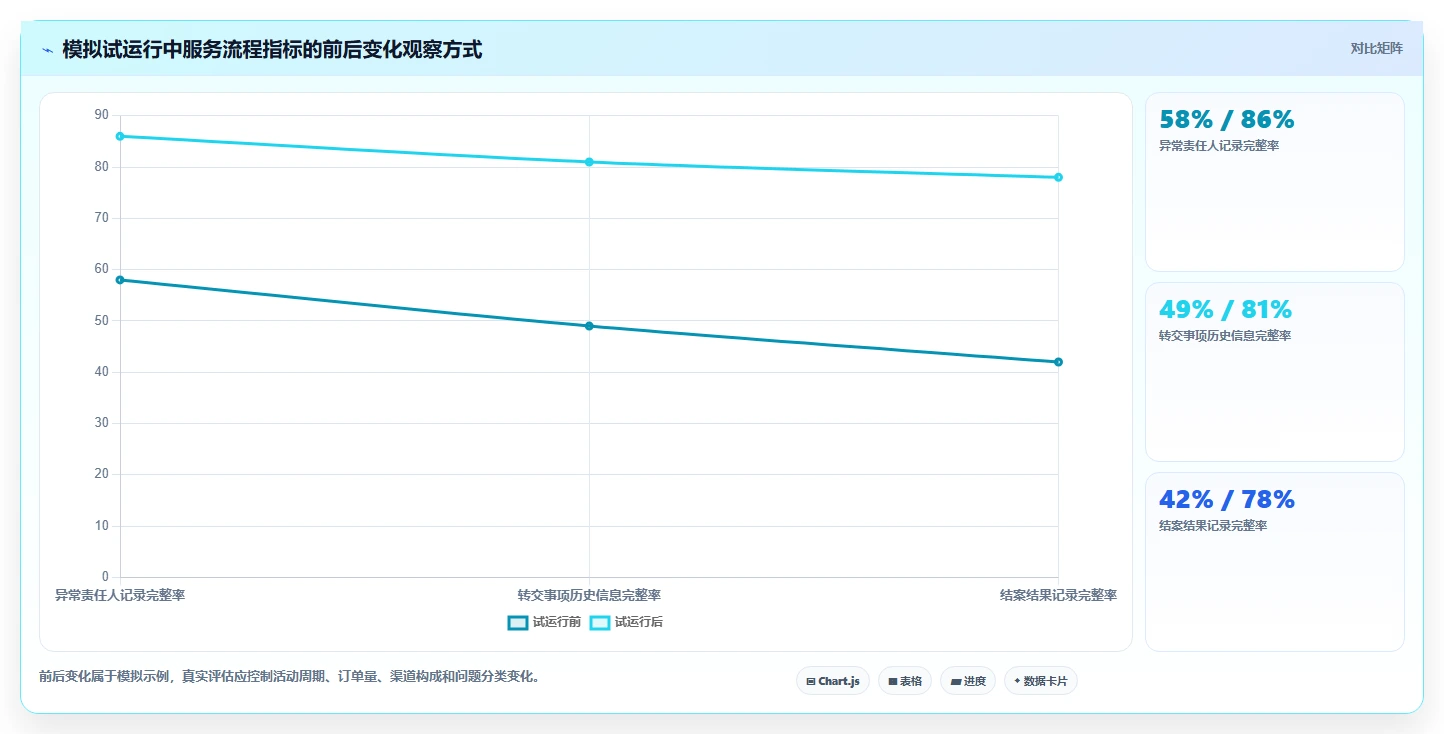The width and height of the screenshot is (1444, 734).
Task: Click the 试运行前 legend color box
Action: [518, 622]
